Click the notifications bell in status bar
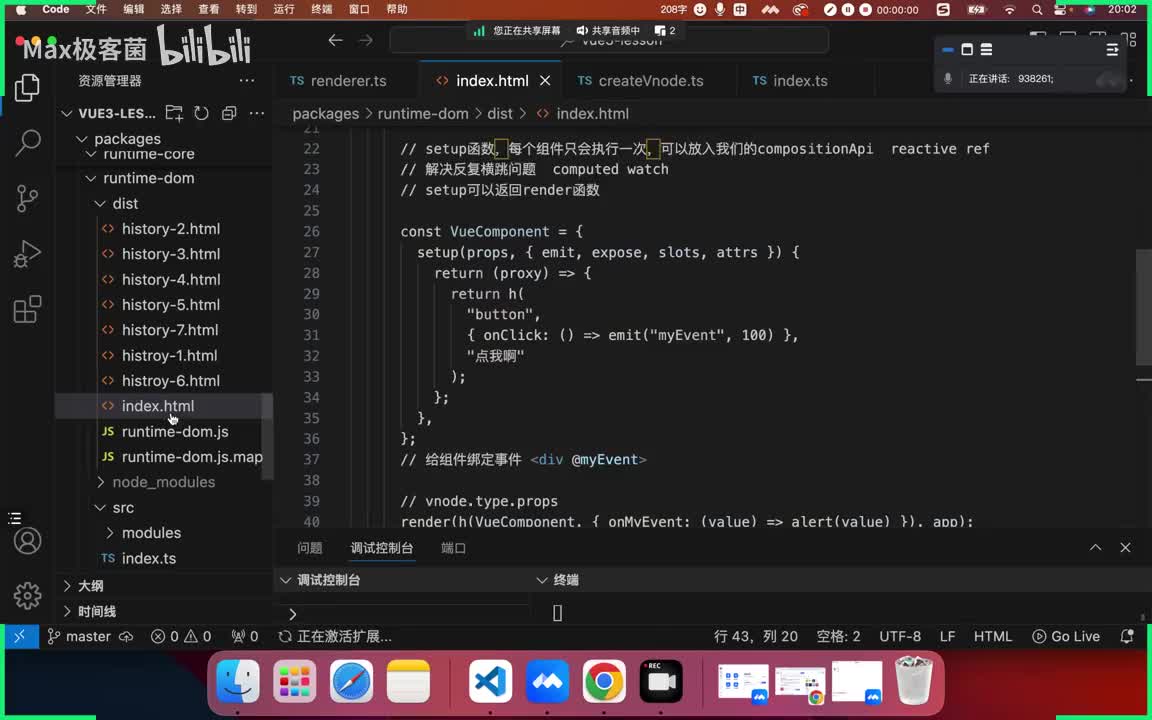 point(1126,636)
